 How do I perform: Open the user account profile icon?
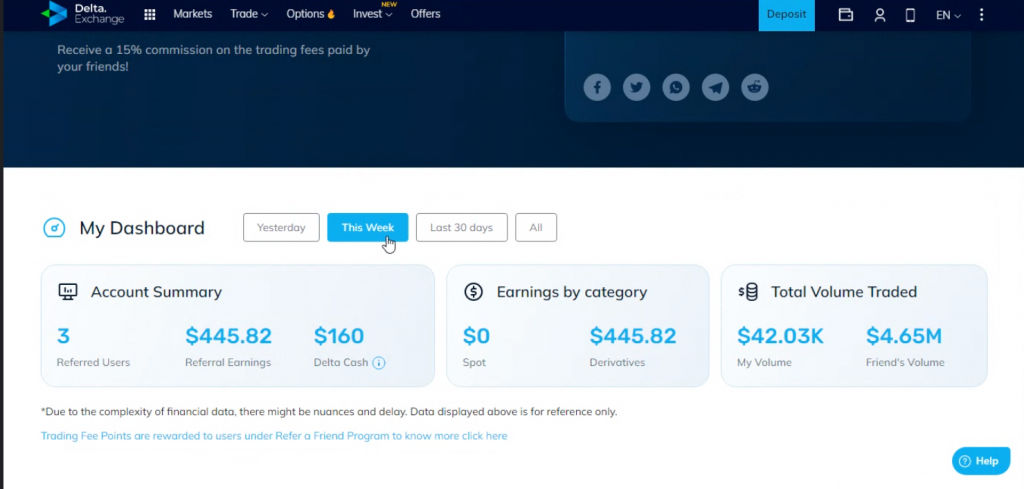[x=880, y=14]
